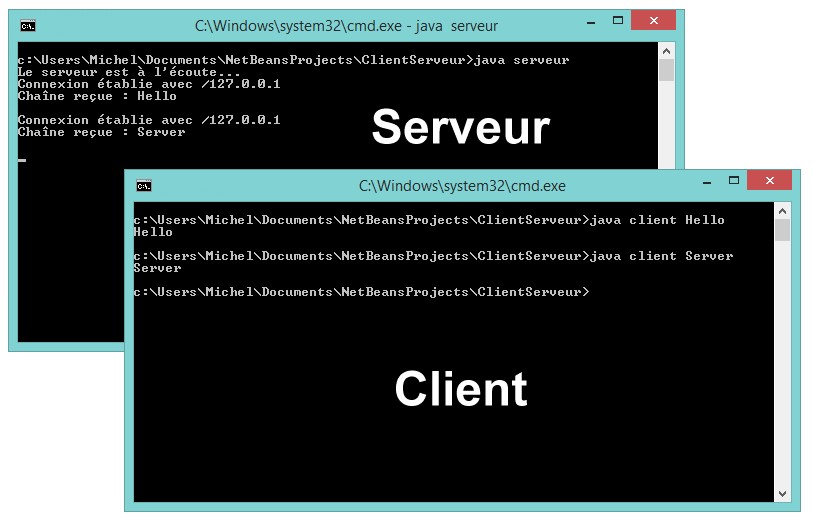Screen dimensions: 814x524
Task: Click the scrollbar thumb in server console
Action: pos(666,70)
